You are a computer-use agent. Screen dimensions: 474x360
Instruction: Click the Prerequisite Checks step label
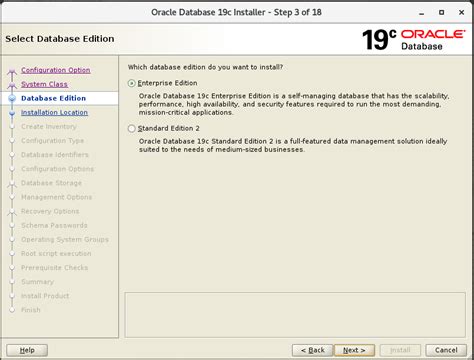54,268
